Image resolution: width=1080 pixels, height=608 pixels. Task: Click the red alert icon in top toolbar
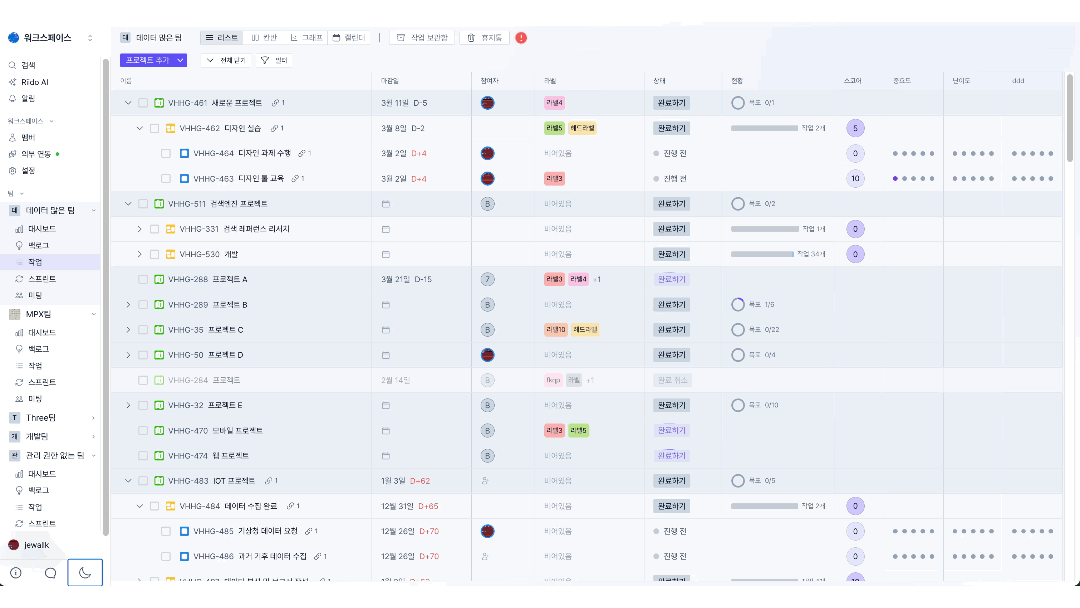click(521, 38)
